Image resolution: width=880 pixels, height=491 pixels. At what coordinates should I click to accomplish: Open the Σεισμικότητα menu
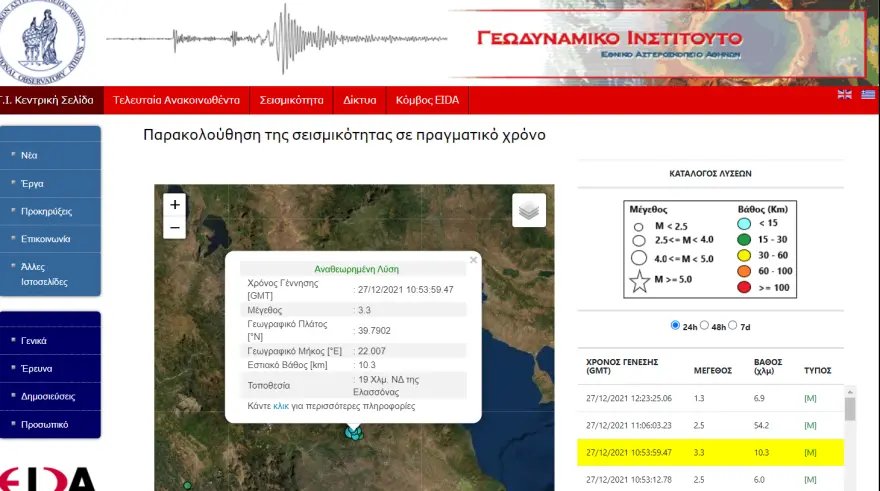click(x=291, y=100)
